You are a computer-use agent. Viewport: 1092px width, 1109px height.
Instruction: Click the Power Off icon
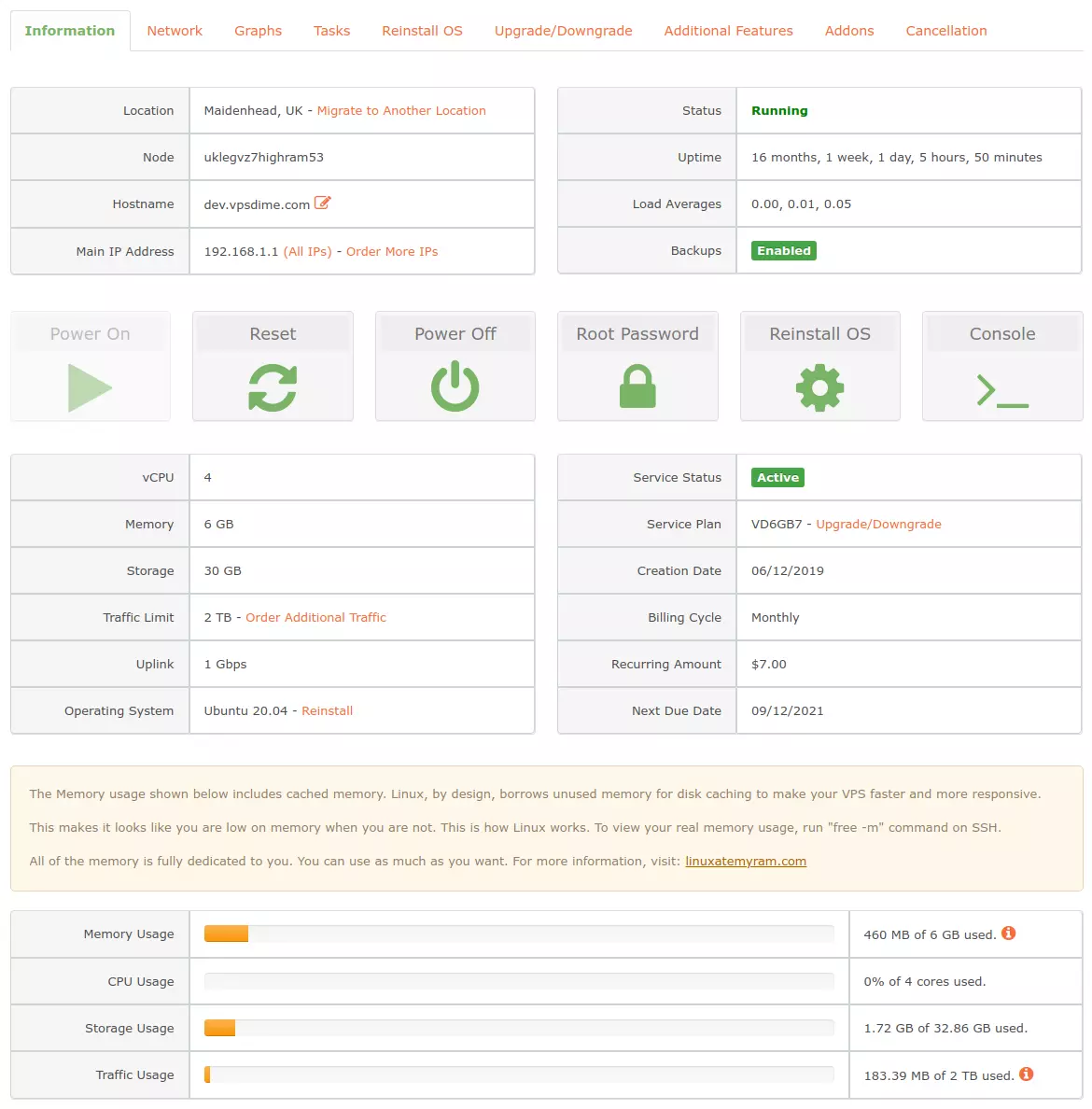tap(455, 387)
